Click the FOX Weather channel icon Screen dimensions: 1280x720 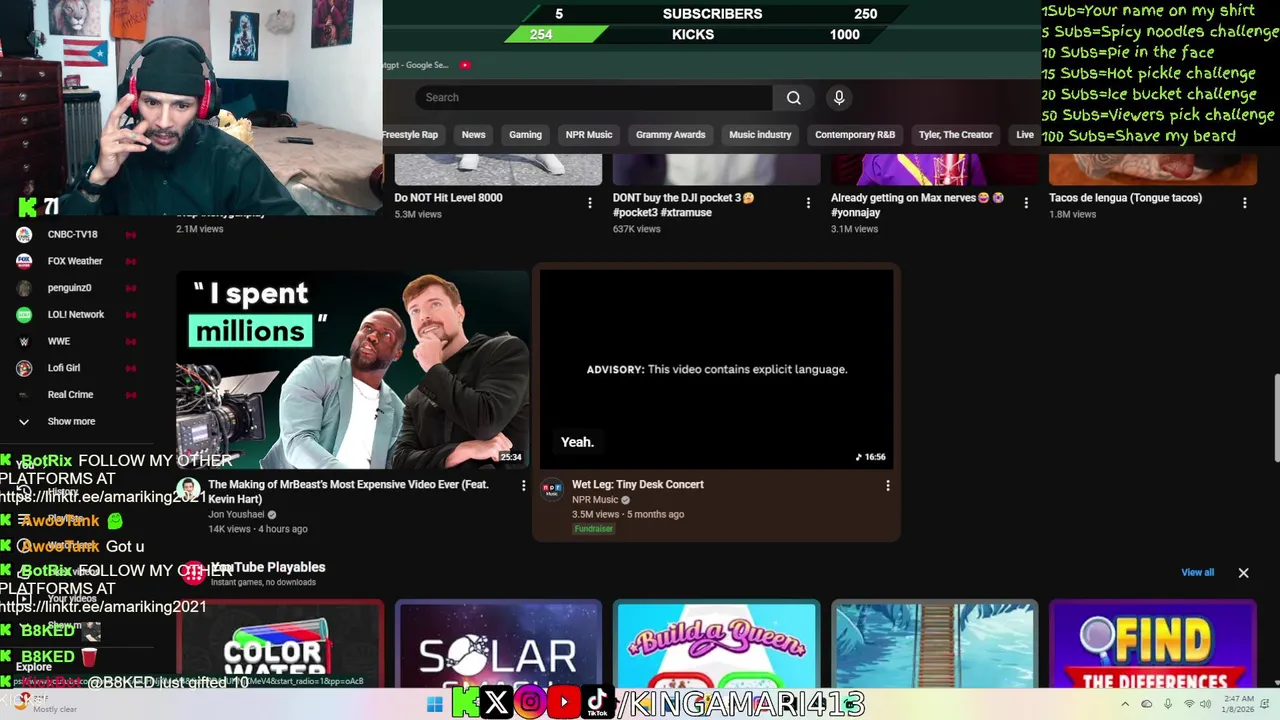pos(24,261)
